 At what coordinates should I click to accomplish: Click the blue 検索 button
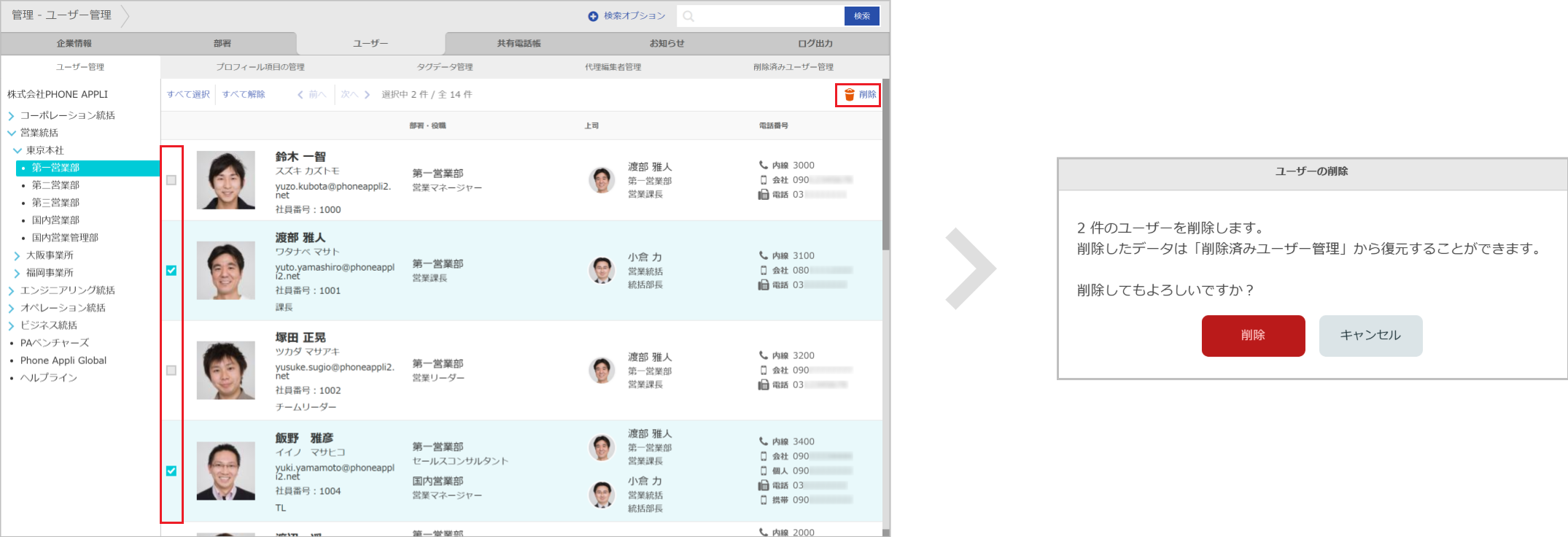click(x=862, y=16)
